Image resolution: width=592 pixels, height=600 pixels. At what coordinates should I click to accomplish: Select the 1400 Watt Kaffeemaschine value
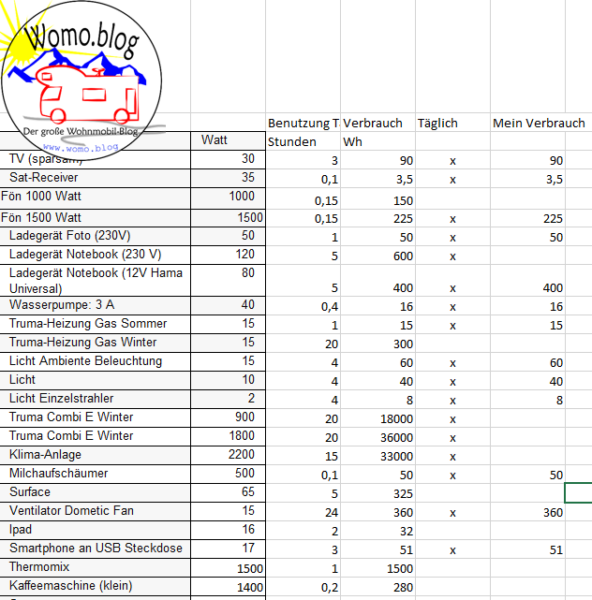[228, 587]
